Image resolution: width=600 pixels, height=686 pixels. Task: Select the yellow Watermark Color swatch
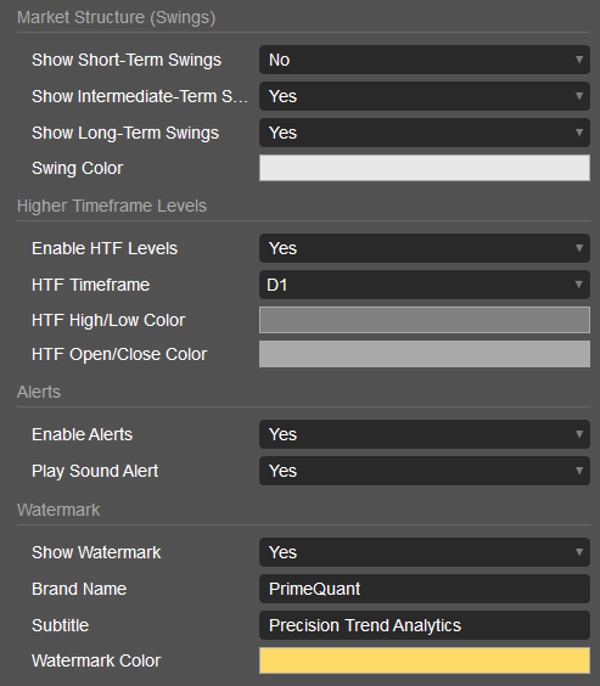click(424, 661)
